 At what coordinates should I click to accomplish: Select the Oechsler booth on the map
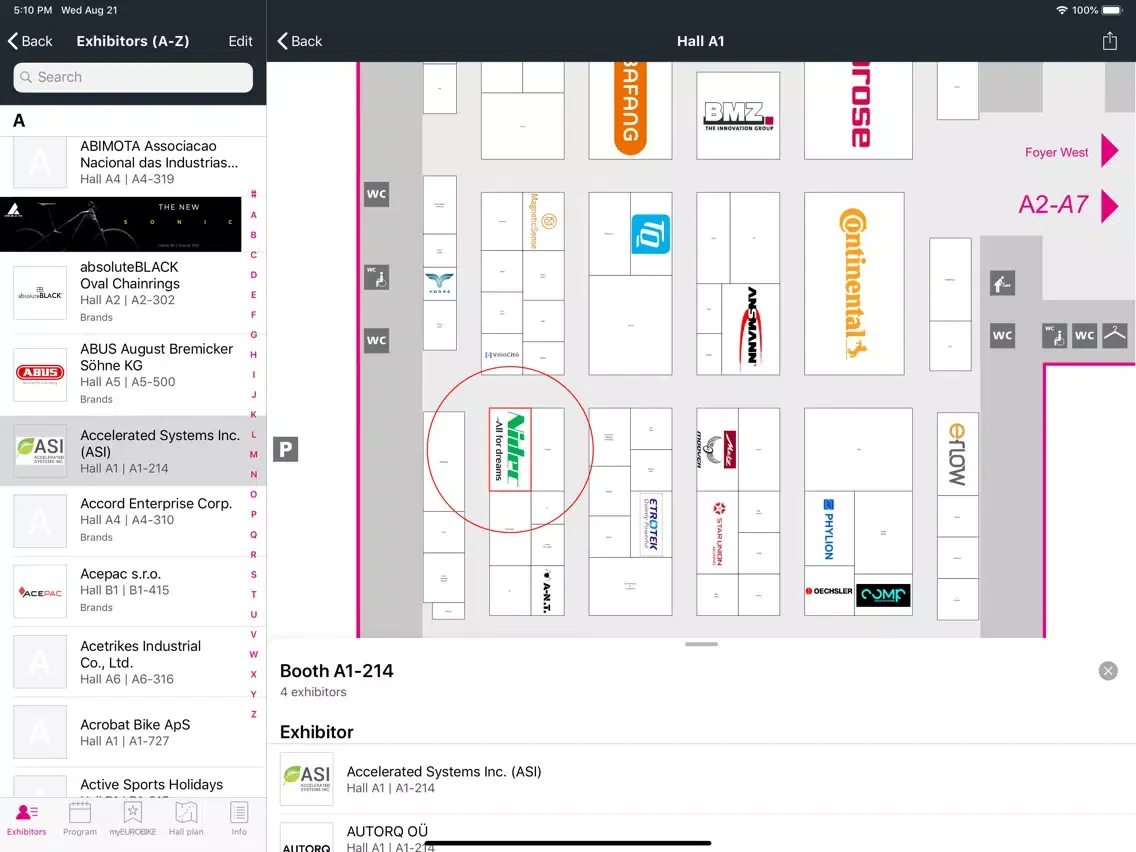pyautogui.click(x=830, y=591)
